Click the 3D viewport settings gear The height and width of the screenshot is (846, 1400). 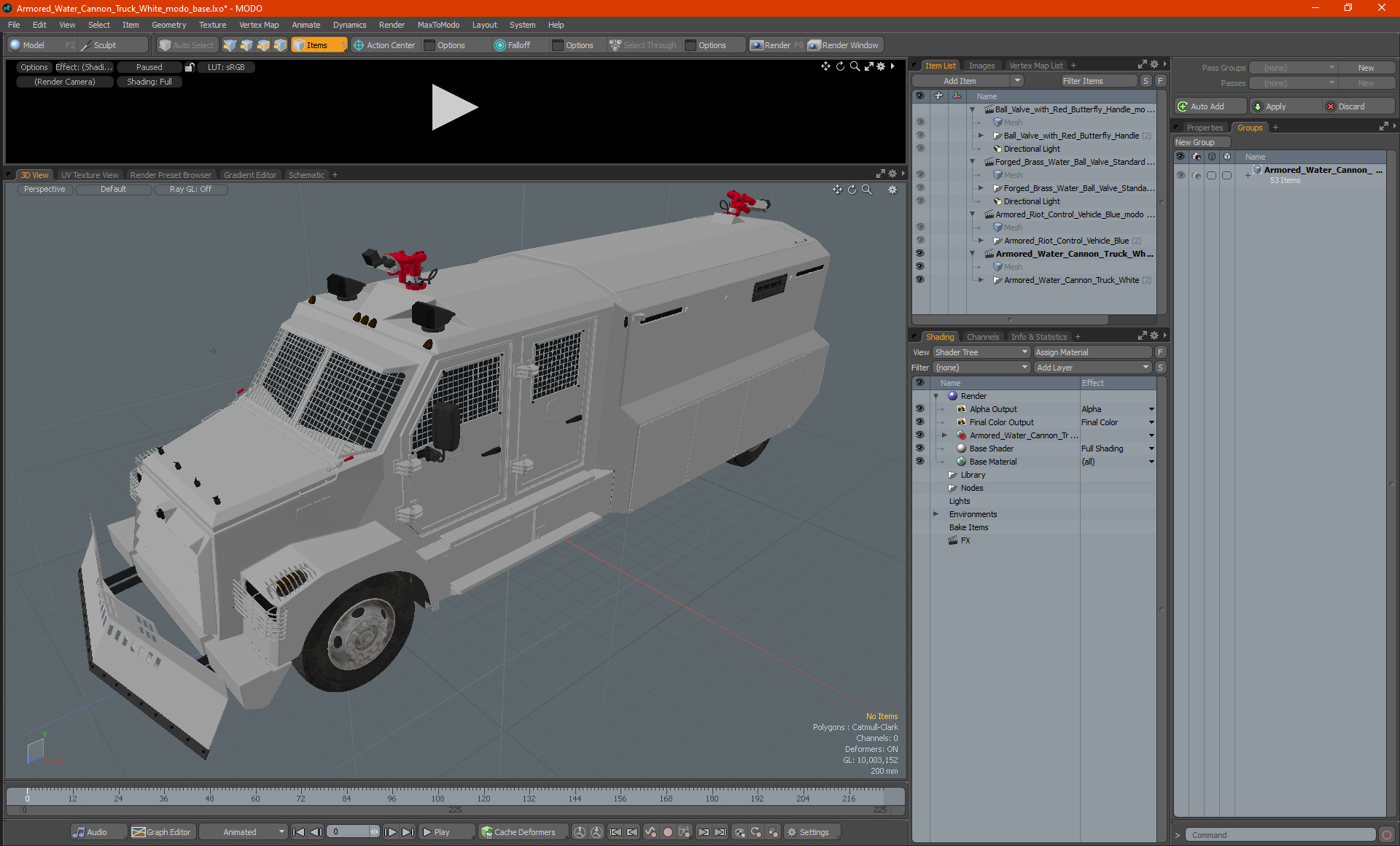[x=892, y=190]
